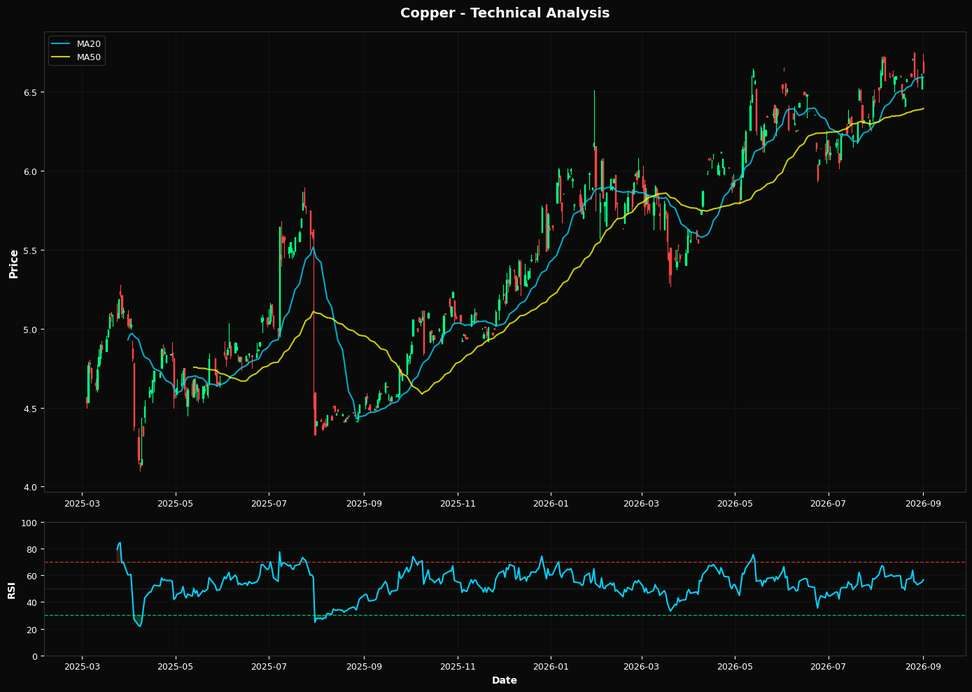Click the blue MA20 line sample in legend

[62, 44]
